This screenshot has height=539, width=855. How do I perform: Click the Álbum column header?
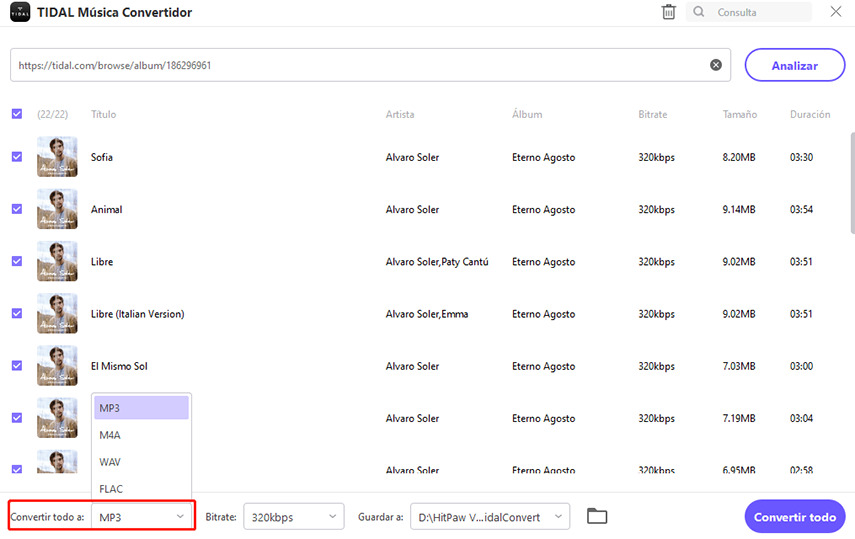click(527, 114)
